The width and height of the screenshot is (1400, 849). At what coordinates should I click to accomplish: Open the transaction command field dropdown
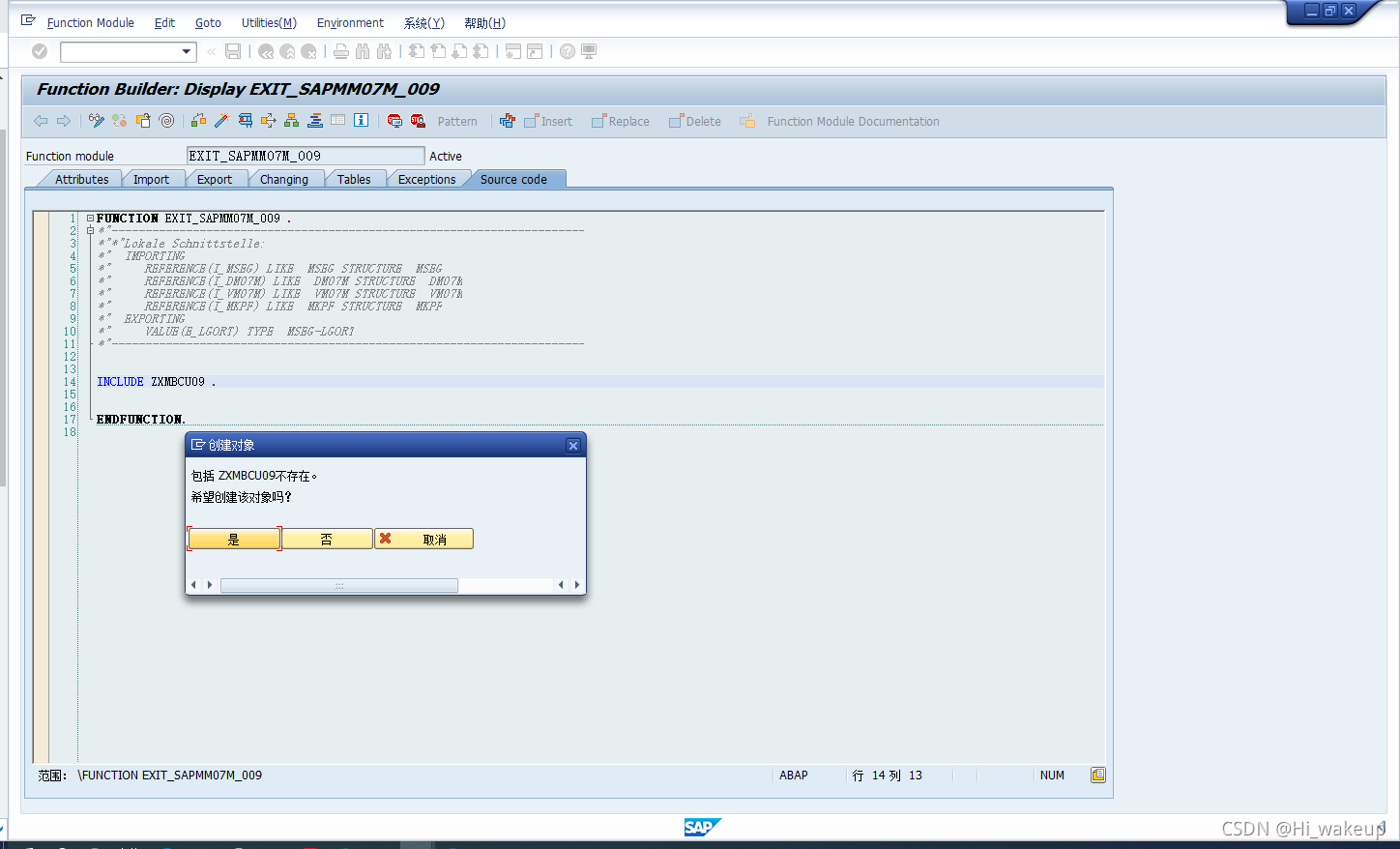coord(187,51)
